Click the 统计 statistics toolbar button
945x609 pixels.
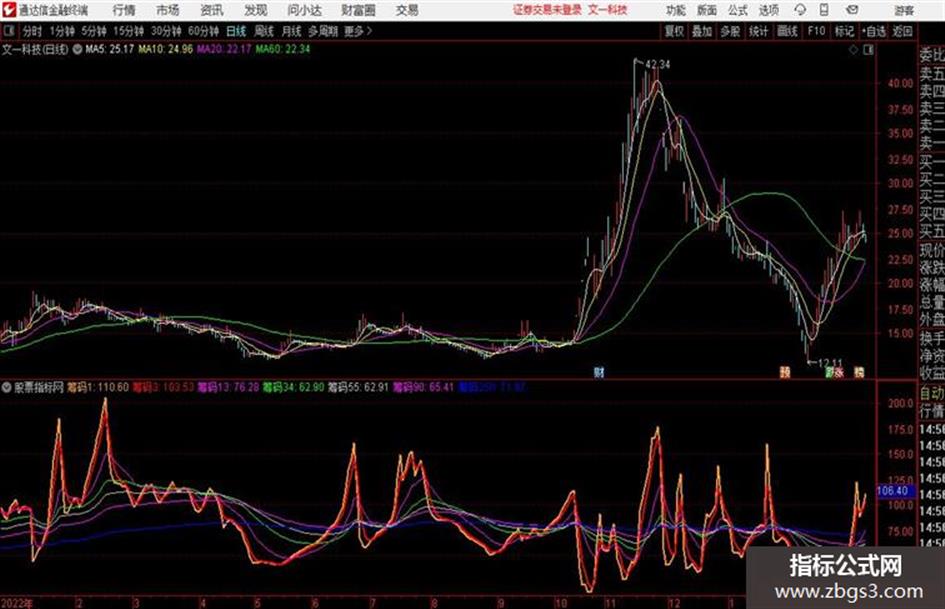pos(758,31)
